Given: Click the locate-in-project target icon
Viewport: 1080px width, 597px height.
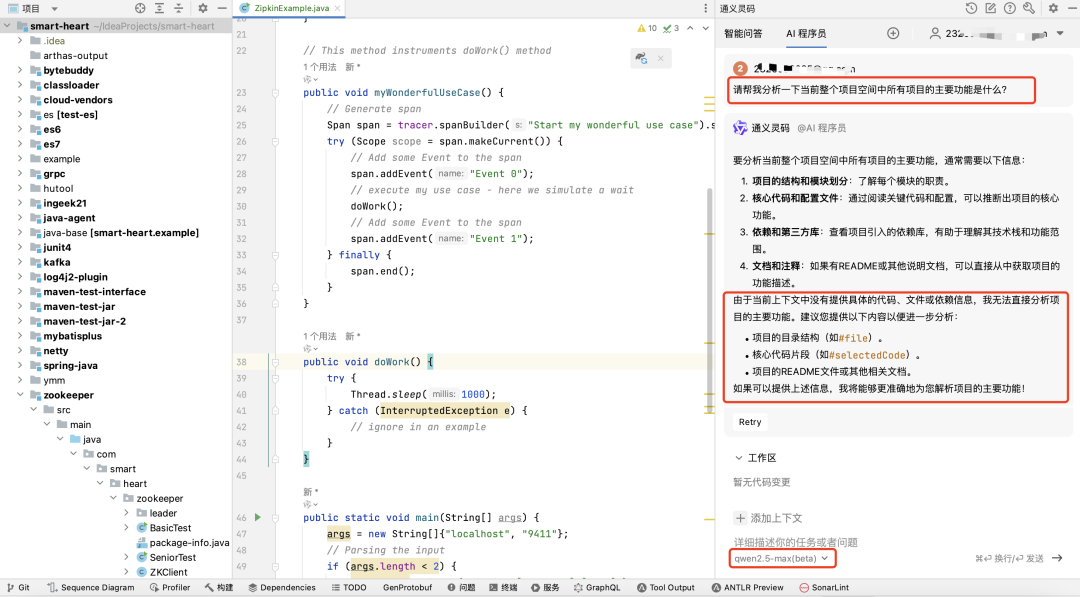Looking at the screenshot, I should [x=141, y=8].
